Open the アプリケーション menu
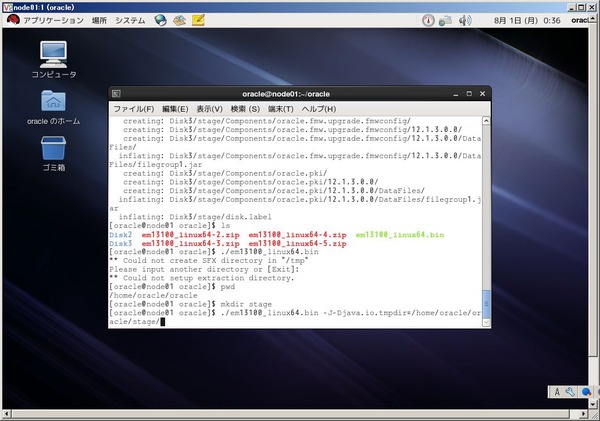This screenshot has height=421, width=600. tap(53, 20)
